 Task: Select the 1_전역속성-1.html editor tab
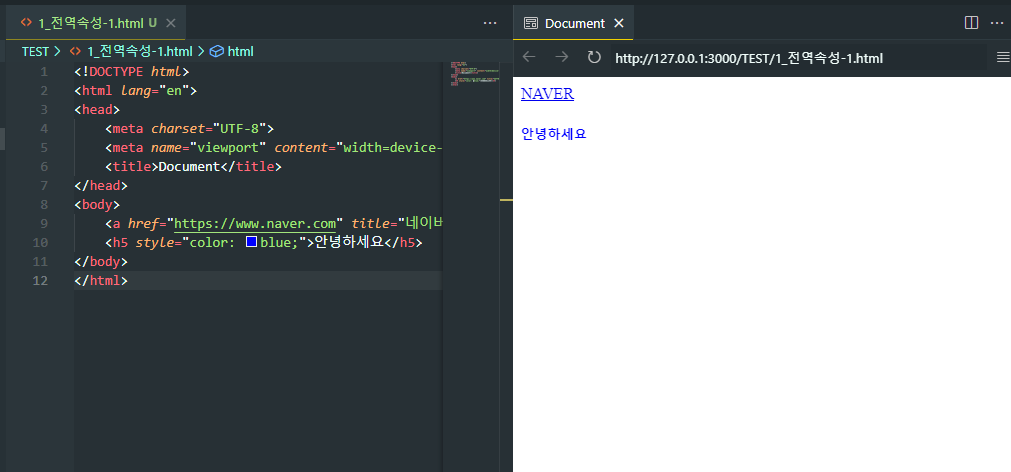[x=96, y=23]
